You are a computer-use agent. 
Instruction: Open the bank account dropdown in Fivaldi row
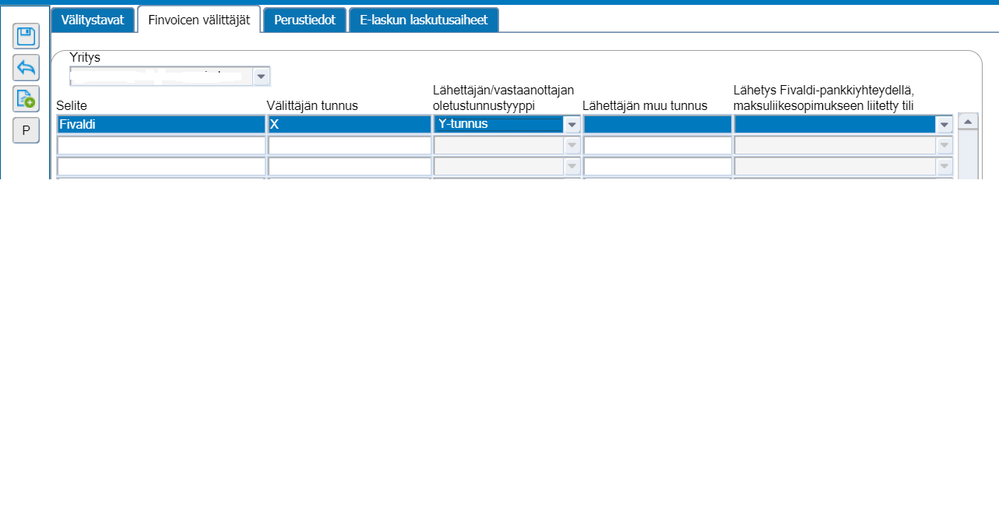(x=944, y=125)
